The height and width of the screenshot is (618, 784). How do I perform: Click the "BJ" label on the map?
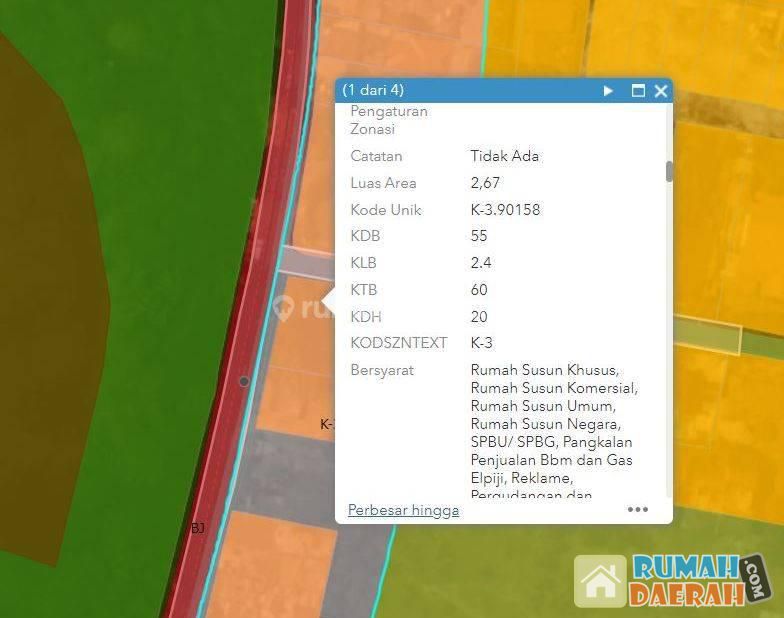click(197, 528)
